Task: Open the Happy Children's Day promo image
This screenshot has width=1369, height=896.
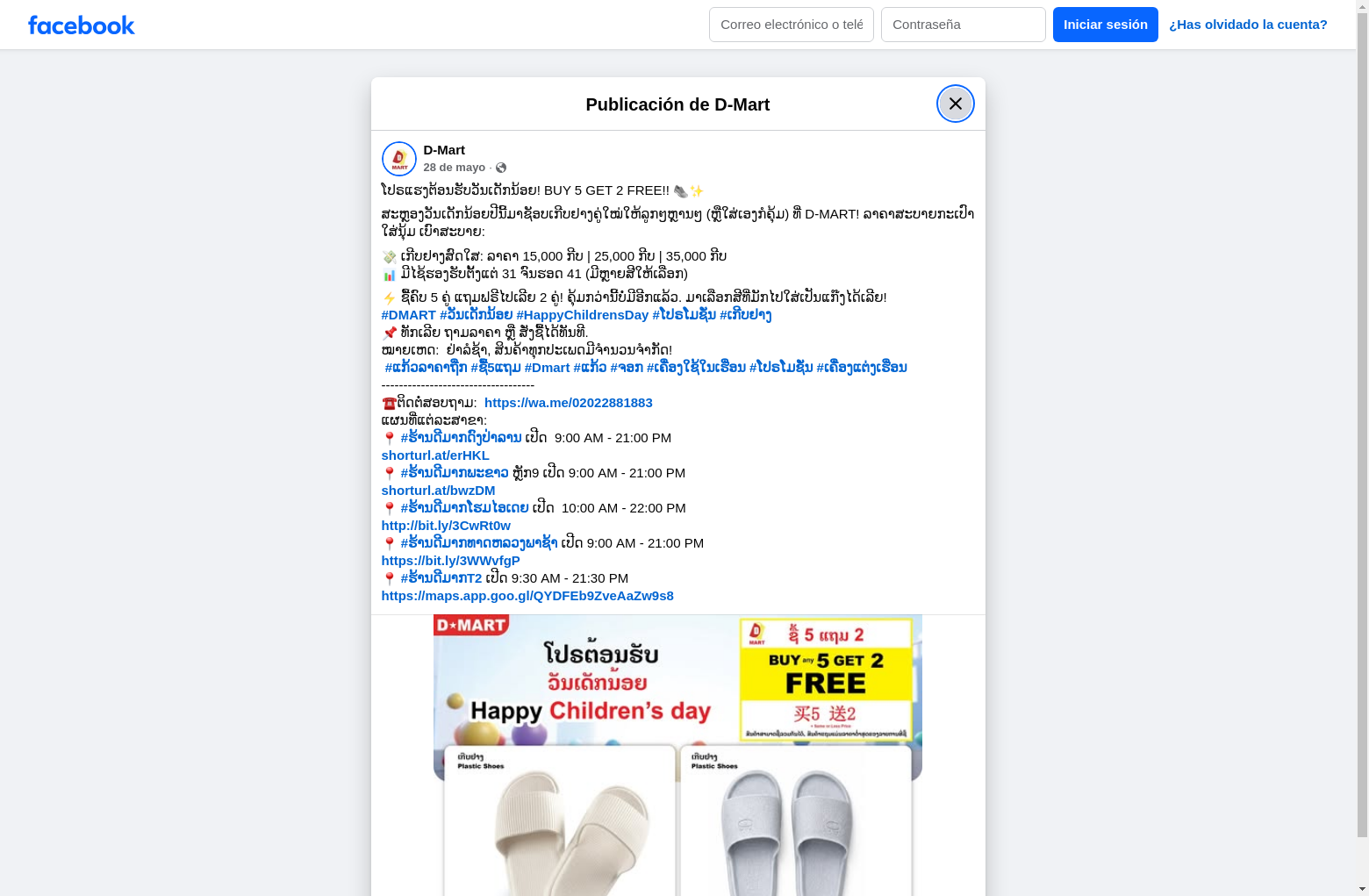Action: 677,755
